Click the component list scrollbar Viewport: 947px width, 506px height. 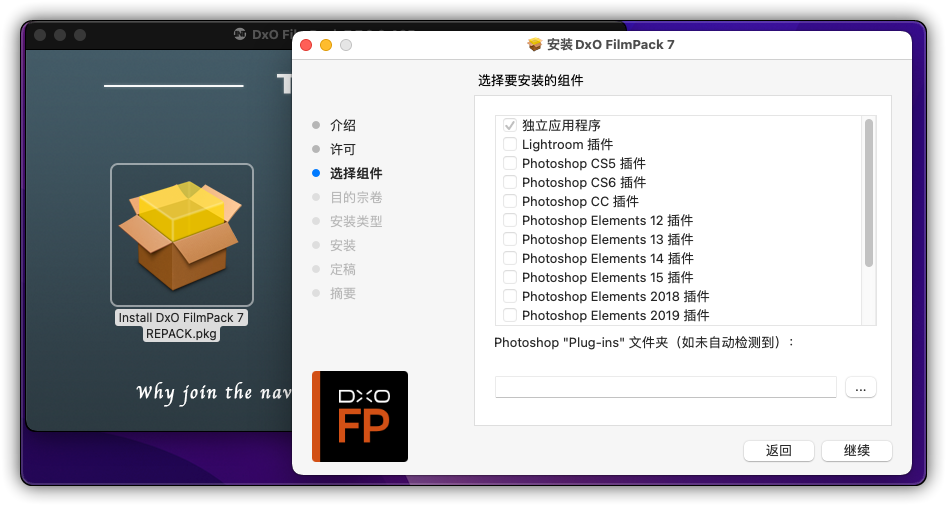click(x=868, y=193)
